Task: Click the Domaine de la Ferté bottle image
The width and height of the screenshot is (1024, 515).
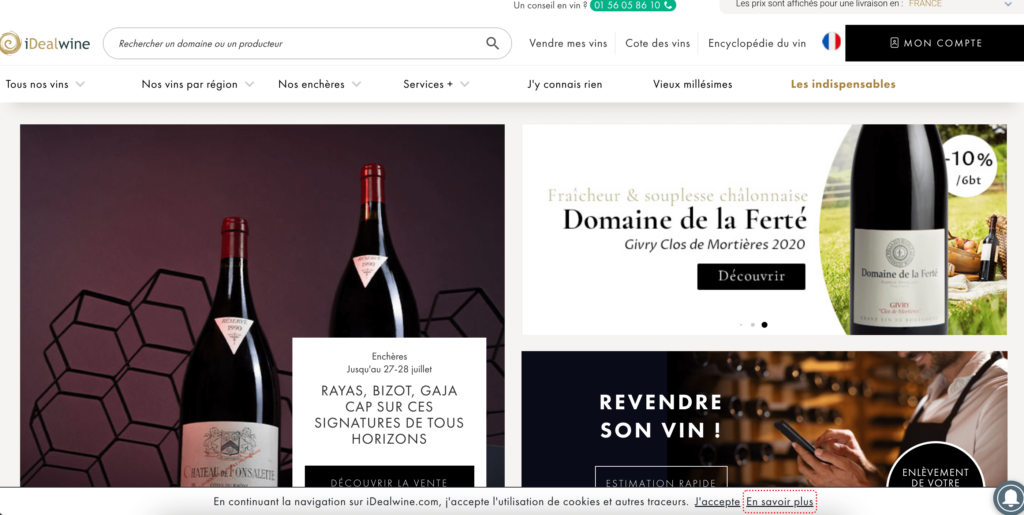Action: click(x=899, y=230)
